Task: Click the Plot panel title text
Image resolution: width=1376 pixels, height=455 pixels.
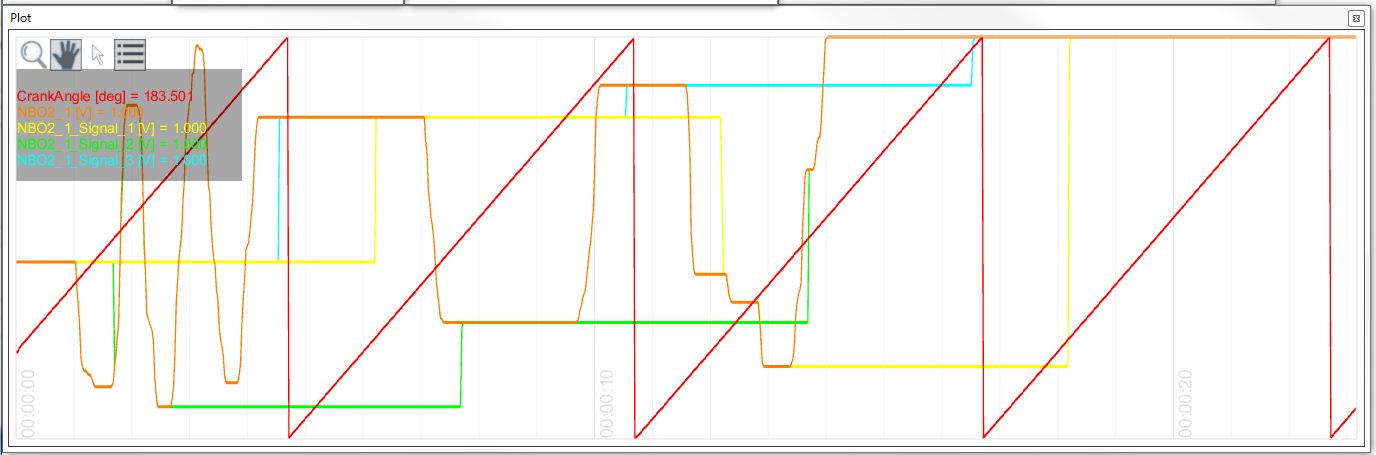Action: [21, 18]
